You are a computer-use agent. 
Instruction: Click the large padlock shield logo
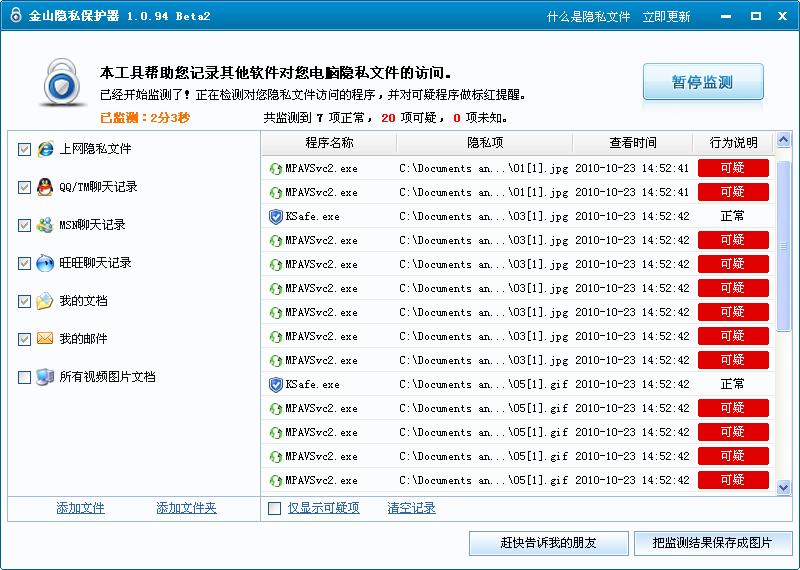tap(62, 83)
